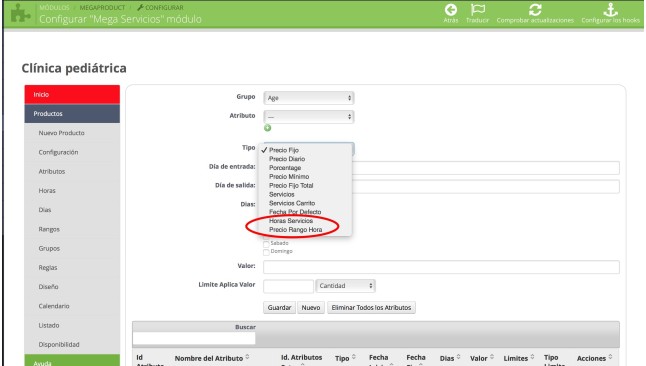646x366 pixels.
Task: Open the Atributo dropdown
Action: 309,117
